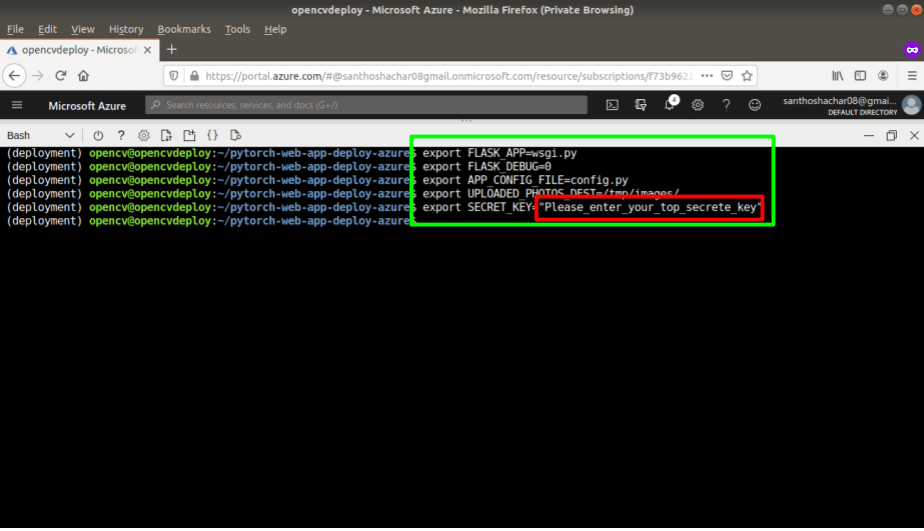Open Directory and subscription filter
Screen dimensions: 924x531
(x=641, y=105)
